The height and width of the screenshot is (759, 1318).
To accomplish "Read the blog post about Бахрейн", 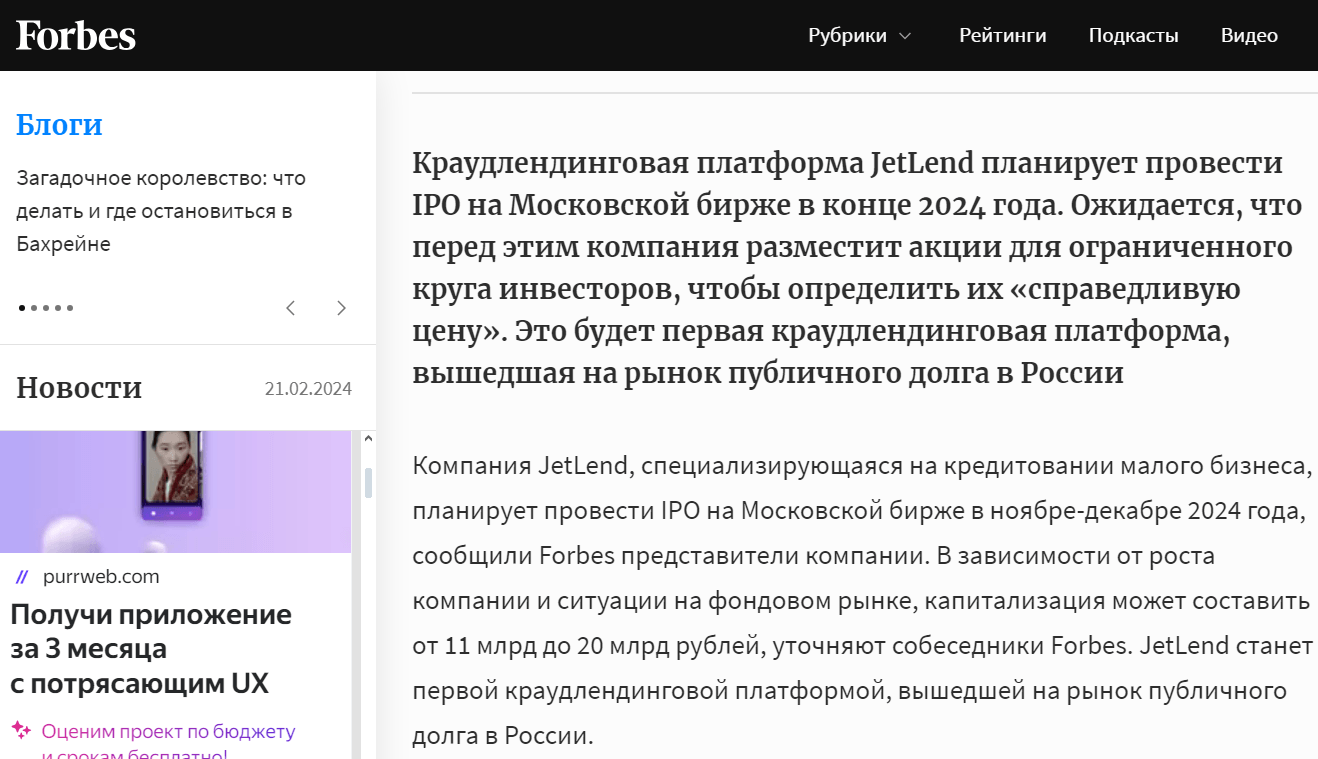I will 161,211.
